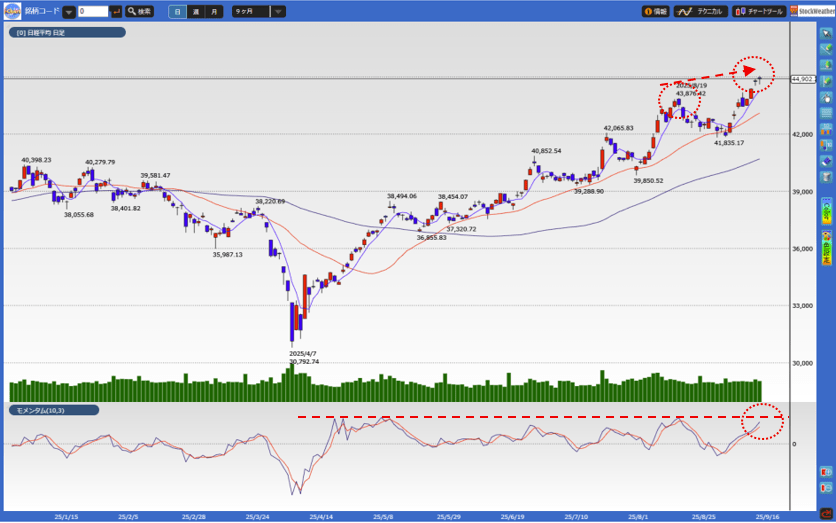Click the StockWeather logo icon
The image size is (836, 523).
[812, 12]
